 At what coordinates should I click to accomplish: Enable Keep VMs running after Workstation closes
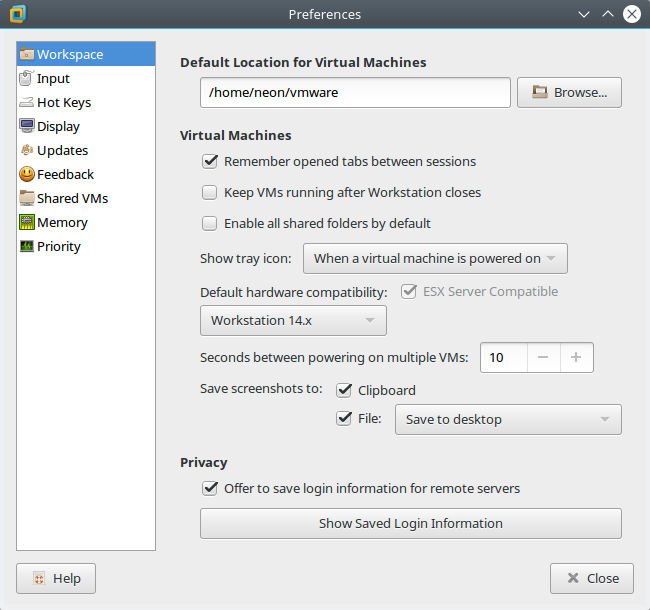[210, 192]
